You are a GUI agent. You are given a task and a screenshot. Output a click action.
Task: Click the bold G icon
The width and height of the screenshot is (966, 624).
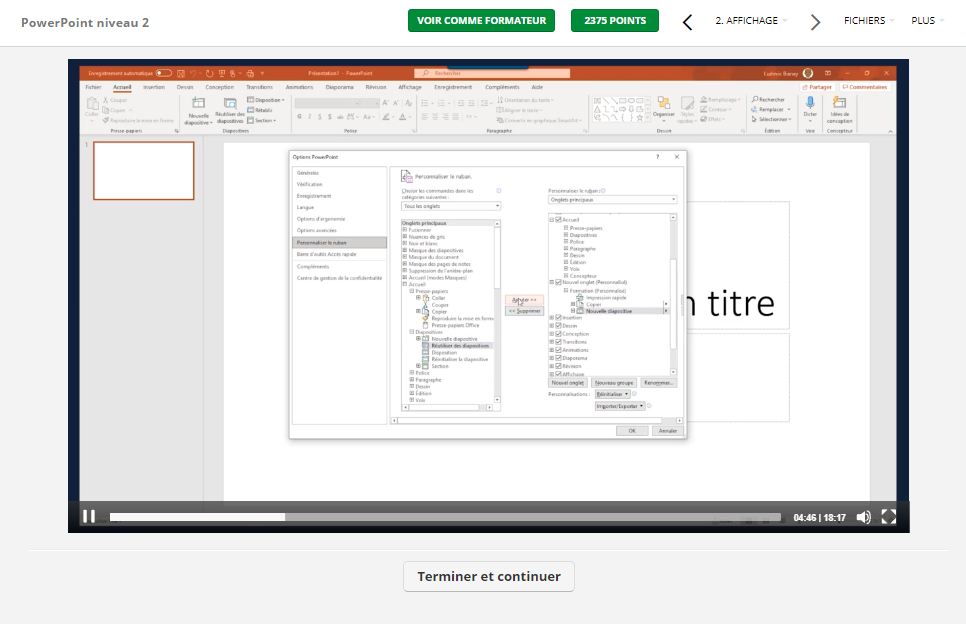299,116
